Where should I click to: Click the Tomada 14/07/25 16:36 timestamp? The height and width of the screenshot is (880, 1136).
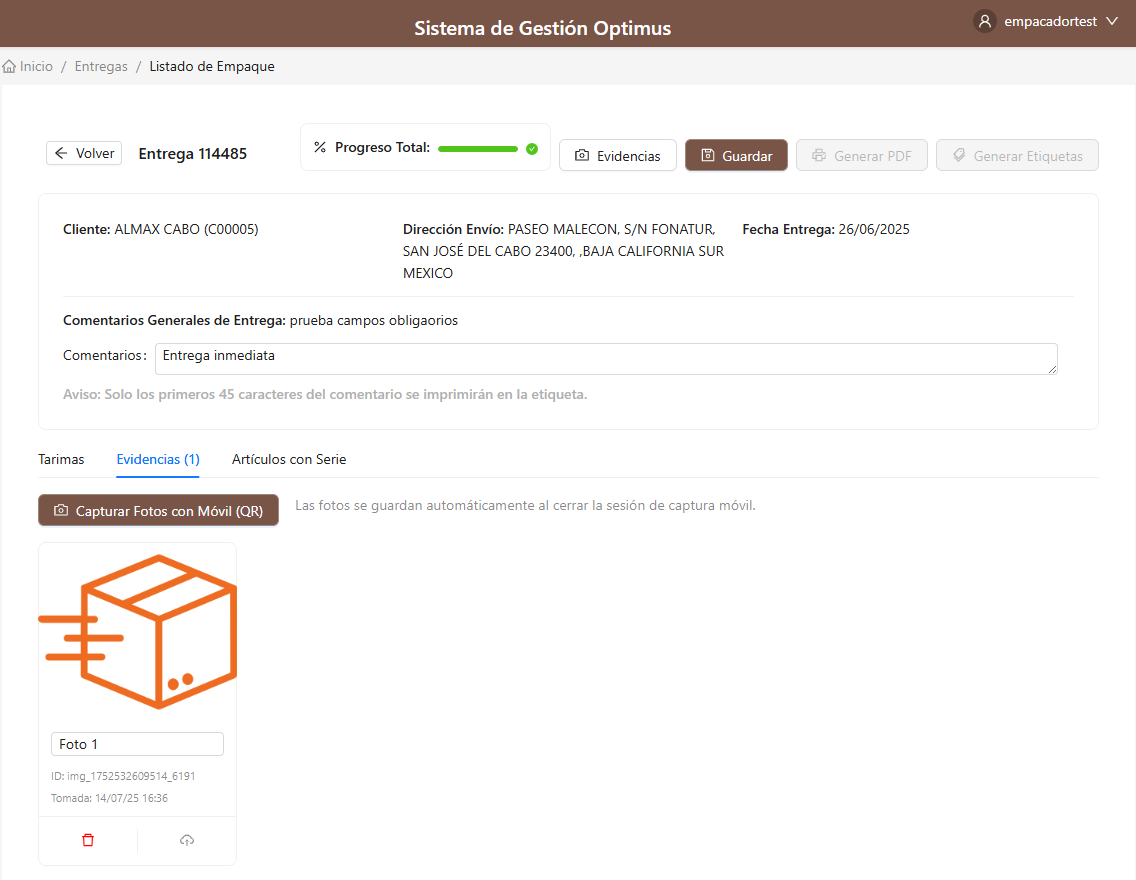pos(109,798)
